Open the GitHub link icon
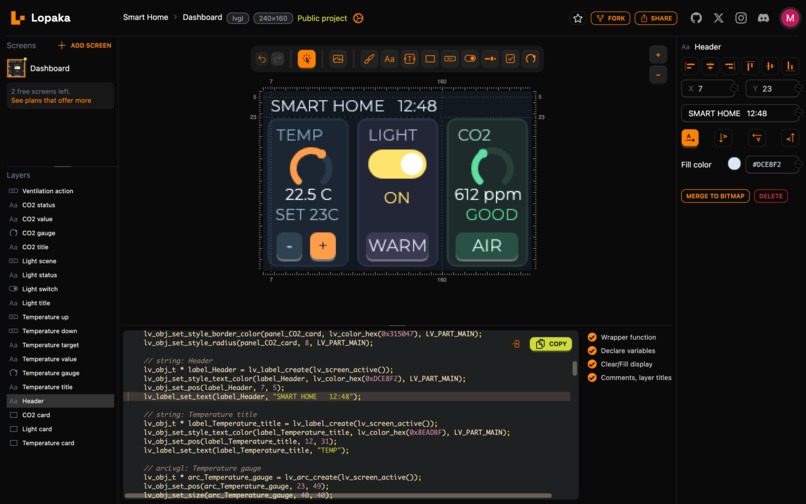The width and height of the screenshot is (806, 504). 696,18
